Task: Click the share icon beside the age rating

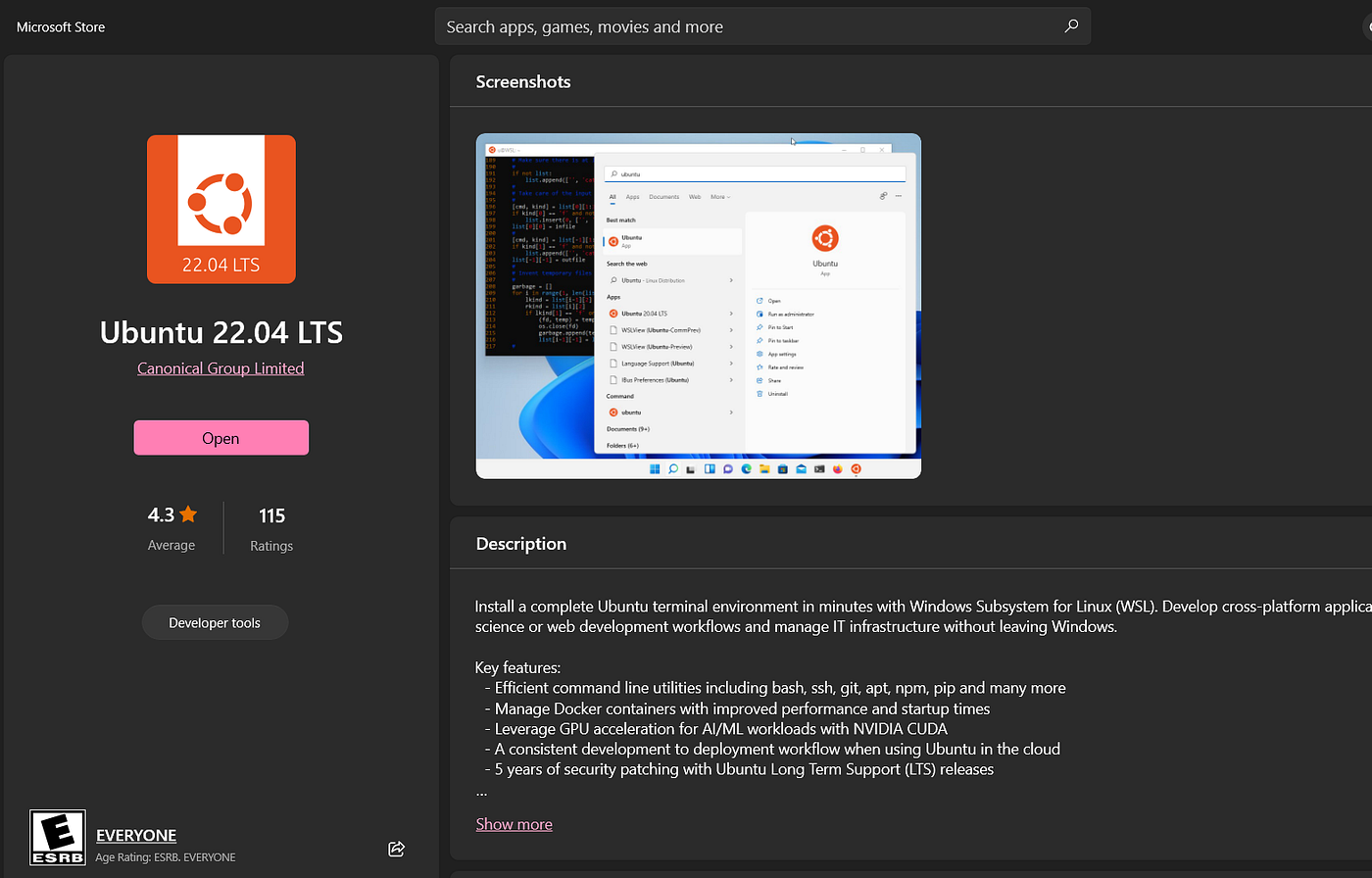Action: 397,849
